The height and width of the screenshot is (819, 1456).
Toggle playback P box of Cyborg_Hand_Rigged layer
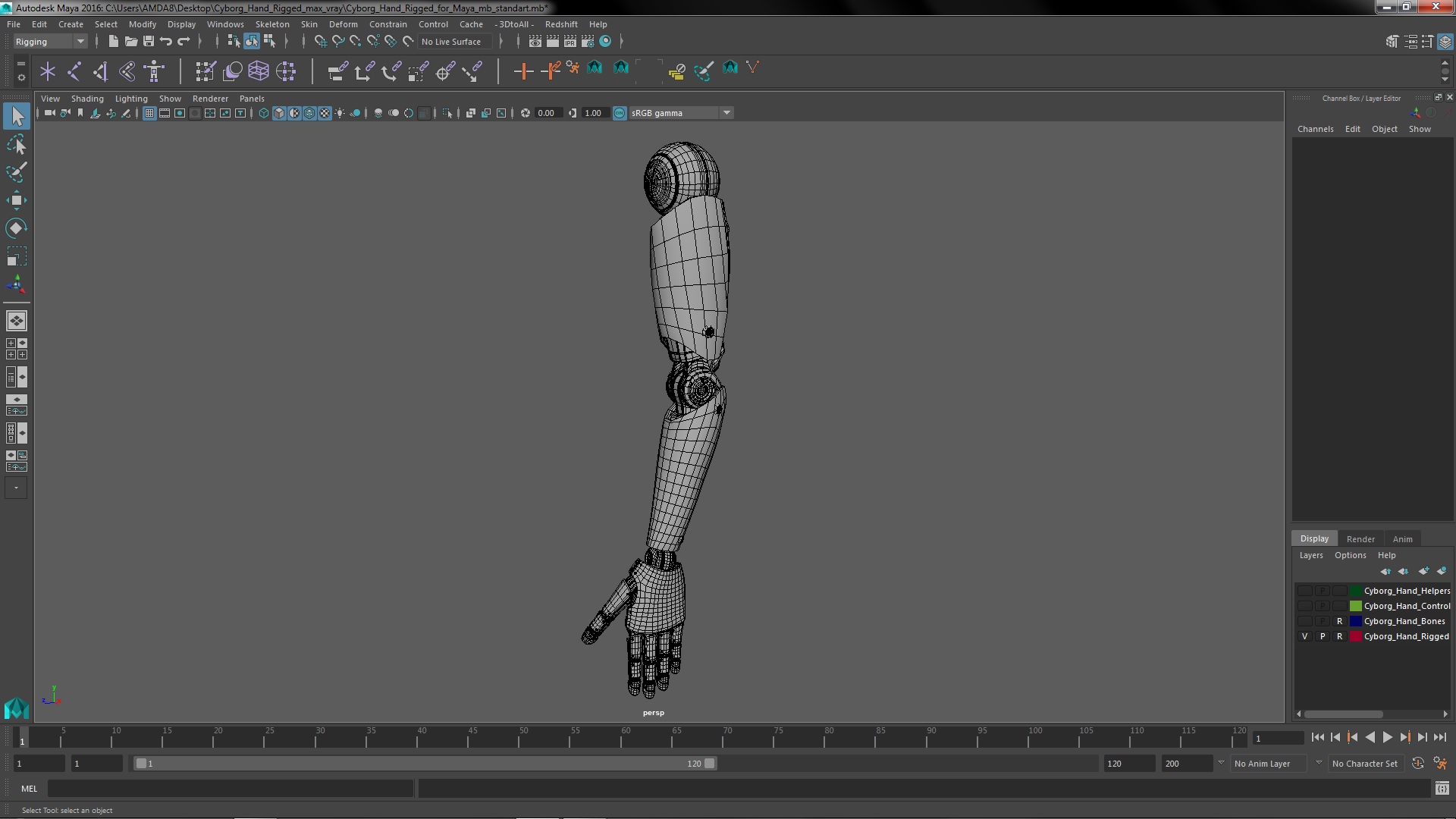point(1323,636)
